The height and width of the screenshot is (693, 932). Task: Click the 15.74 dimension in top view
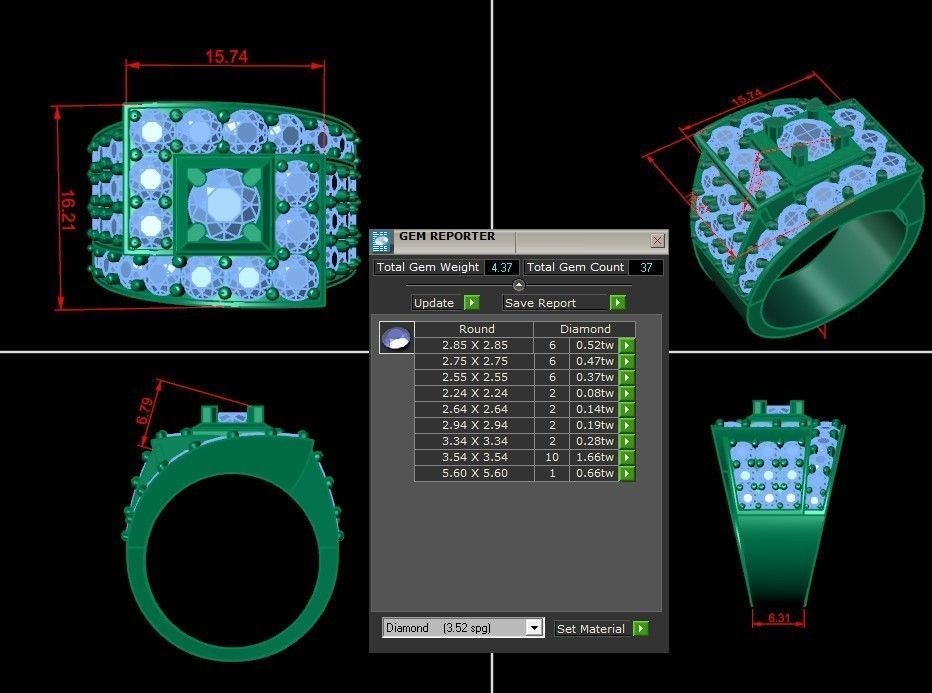tap(226, 56)
